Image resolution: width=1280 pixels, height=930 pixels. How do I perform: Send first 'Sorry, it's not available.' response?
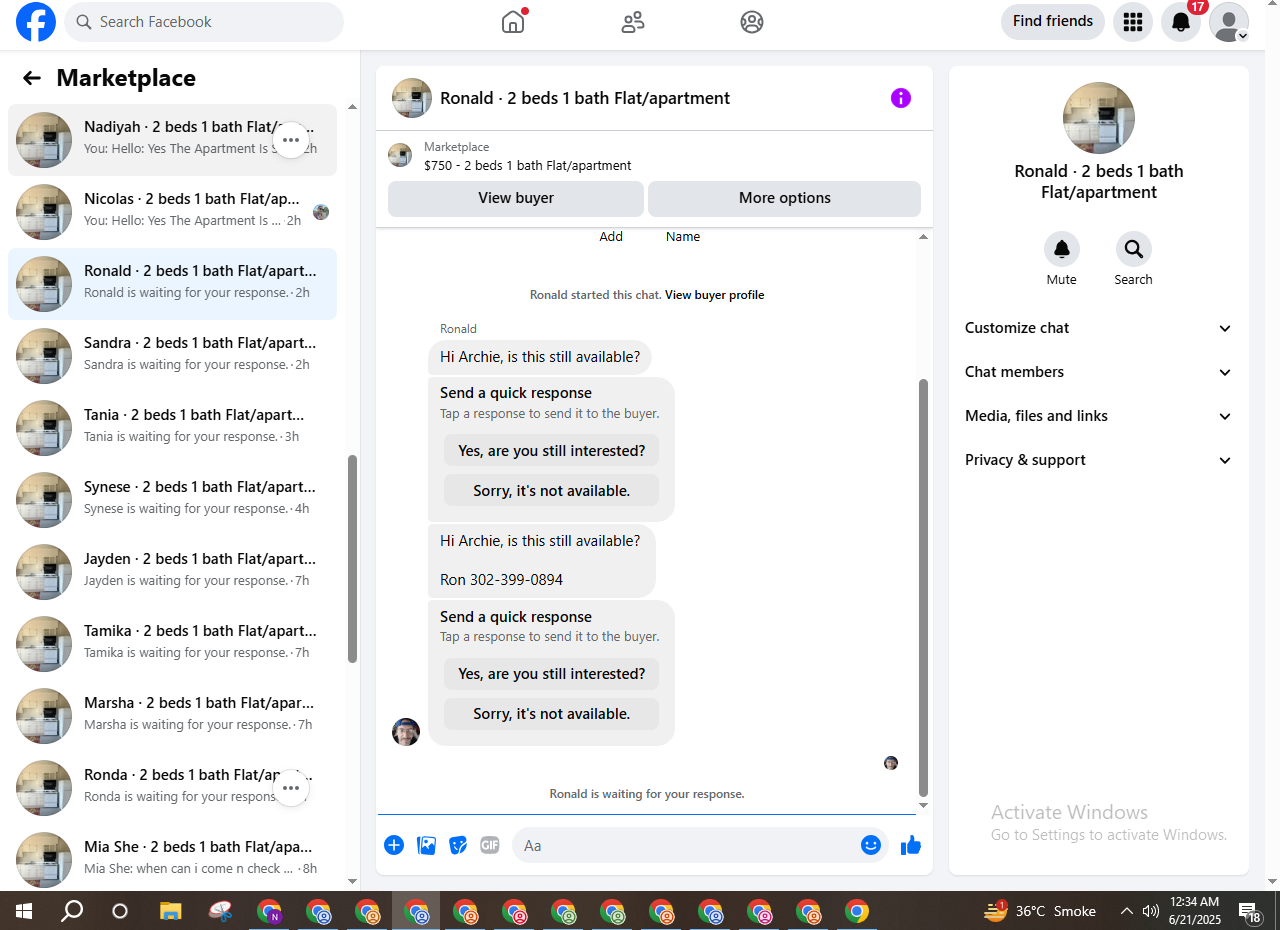[551, 491]
